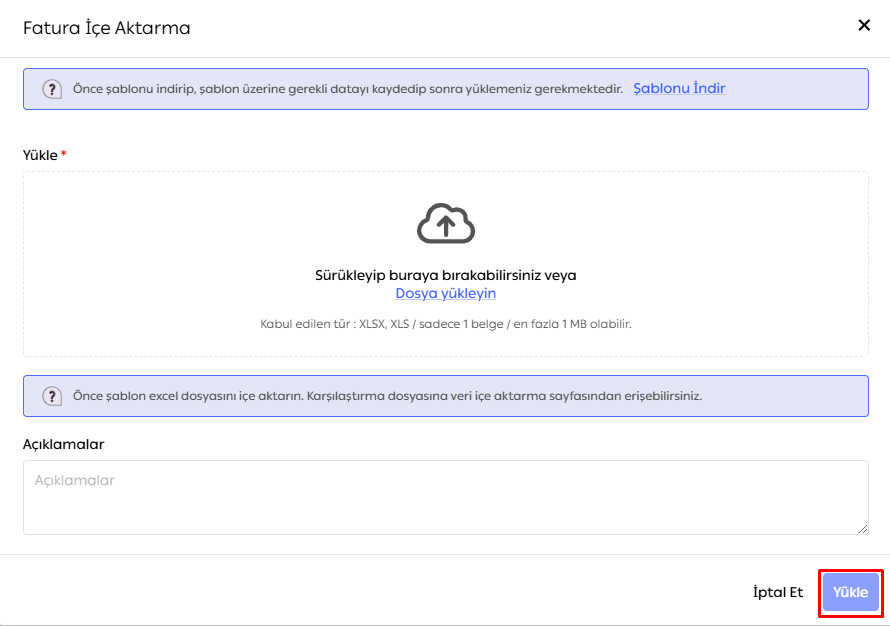Click the 'Önce şablonu indirip' instruction text
This screenshot has height=626, width=890.
click(x=347, y=89)
